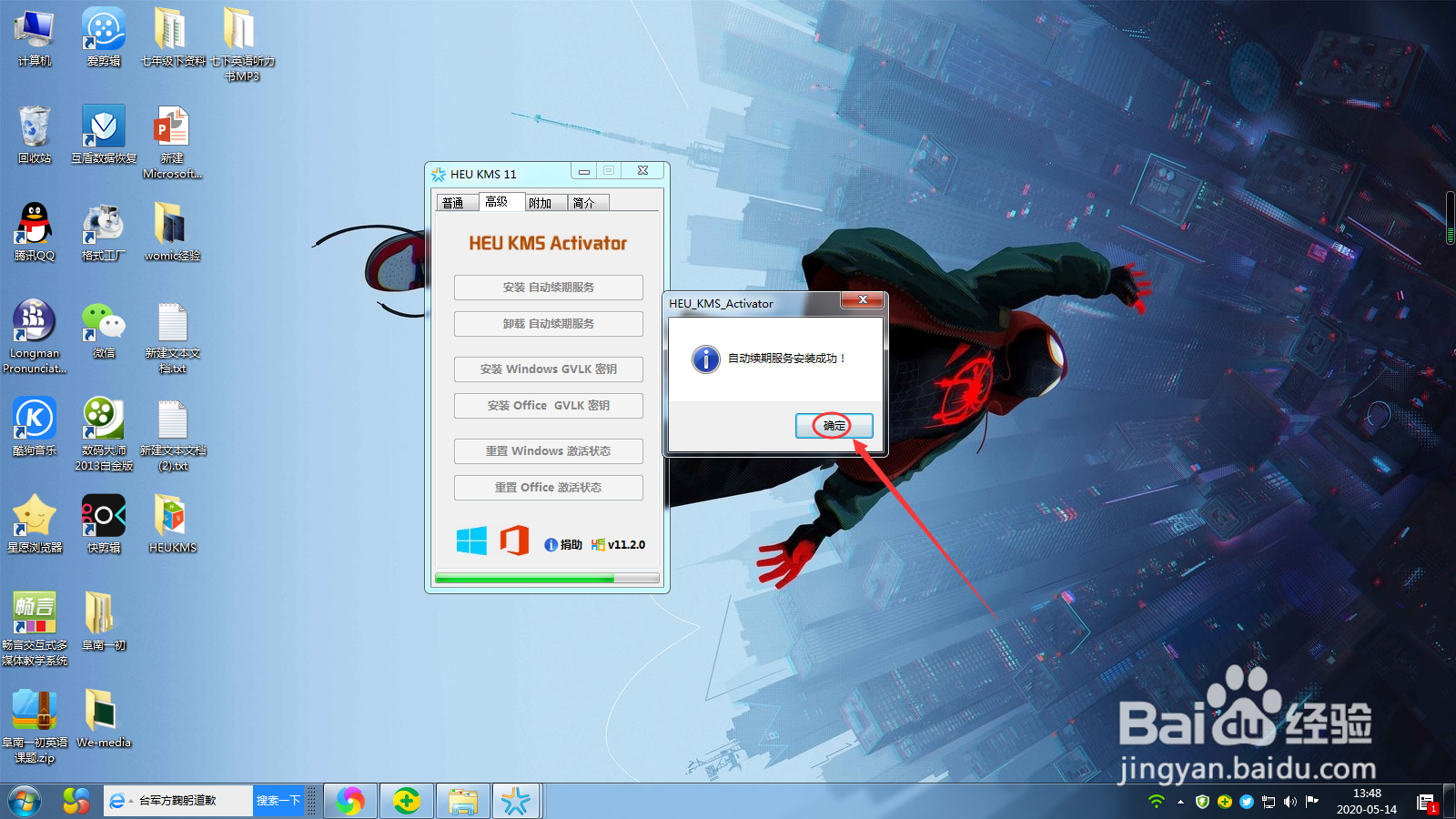Click the blue bird tray icon
The image size is (1456, 819).
pos(1247,801)
